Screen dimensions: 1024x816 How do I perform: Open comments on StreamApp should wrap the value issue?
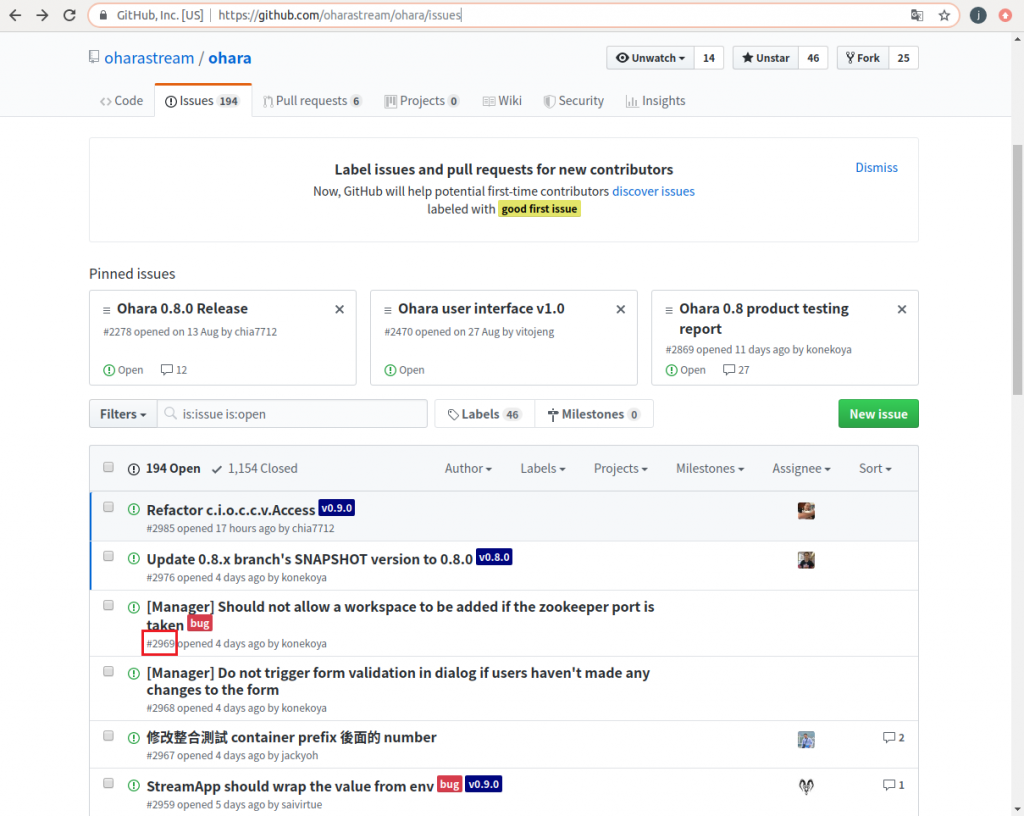(x=893, y=785)
